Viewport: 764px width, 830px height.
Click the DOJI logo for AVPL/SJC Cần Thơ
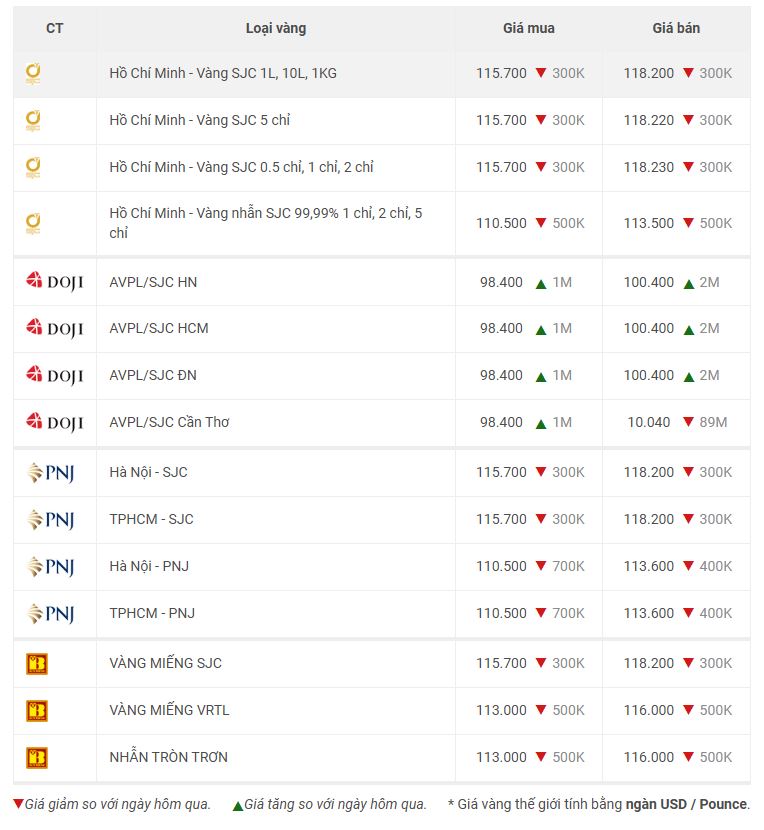(55, 422)
